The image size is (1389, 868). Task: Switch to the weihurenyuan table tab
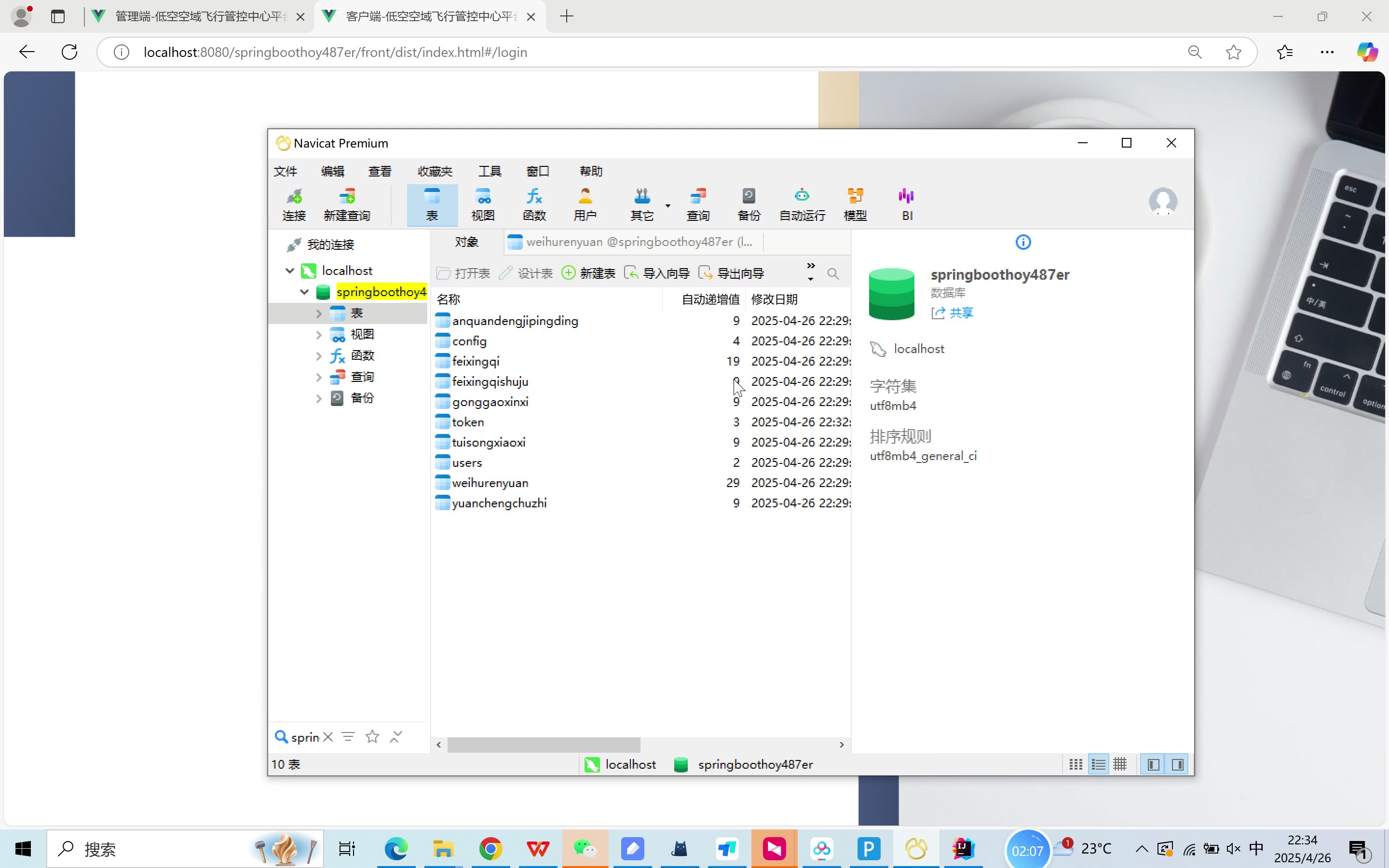(634, 242)
